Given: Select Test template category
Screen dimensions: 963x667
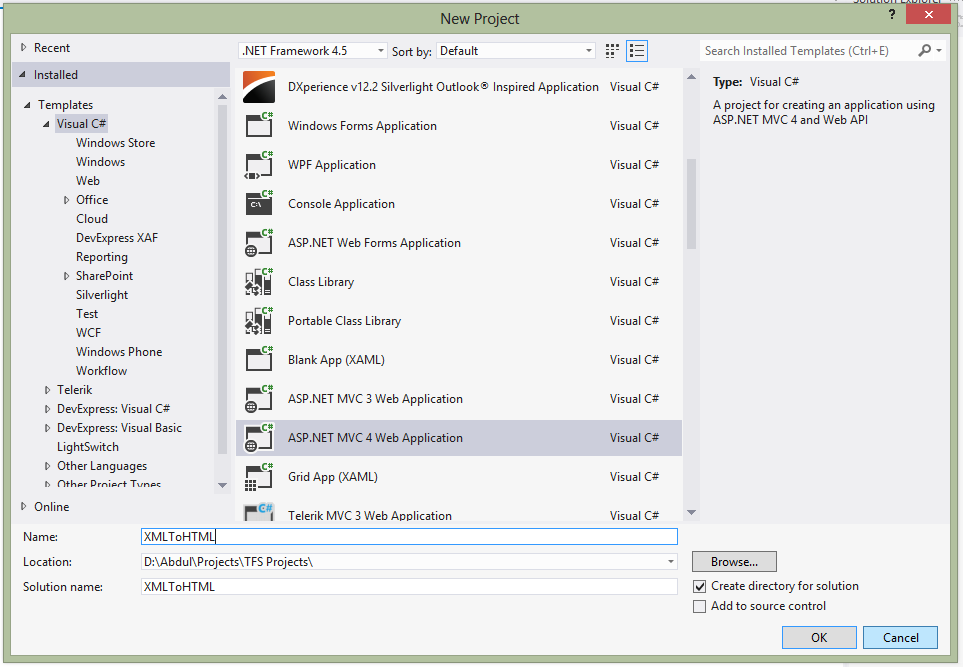Looking at the screenshot, I should click(x=87, y=314).
